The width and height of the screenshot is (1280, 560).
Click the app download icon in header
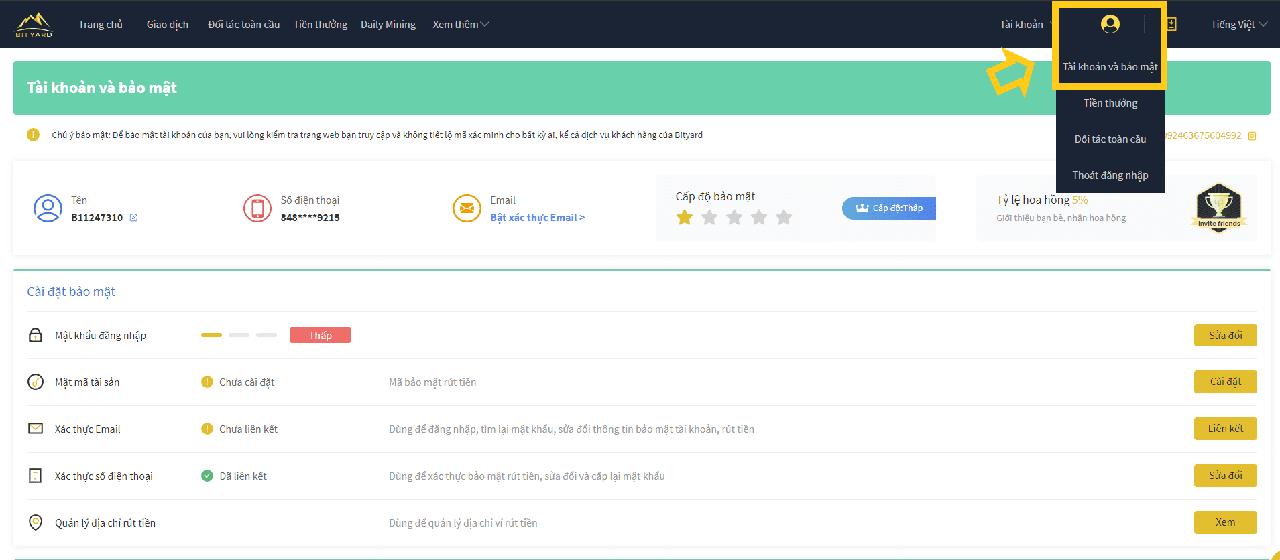click(x=1171, y=24)
